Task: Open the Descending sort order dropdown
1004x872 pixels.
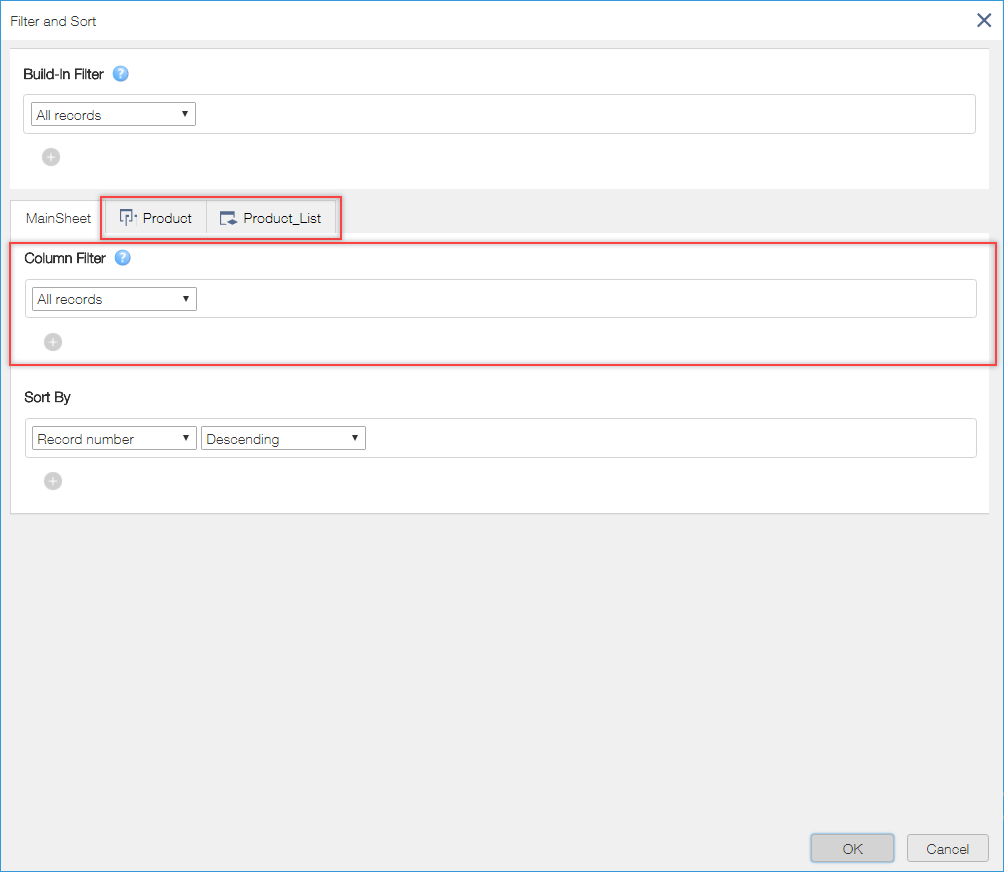Action: point(284,439)
